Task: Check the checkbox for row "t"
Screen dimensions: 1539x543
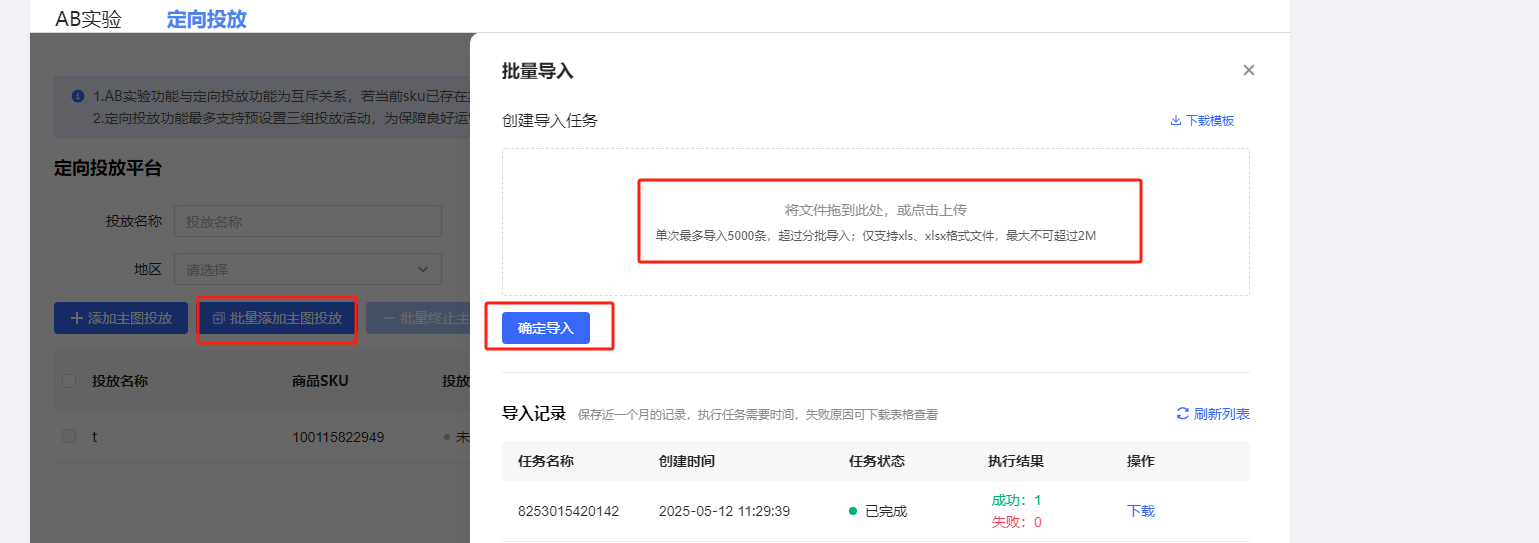Action: point(69,437)
